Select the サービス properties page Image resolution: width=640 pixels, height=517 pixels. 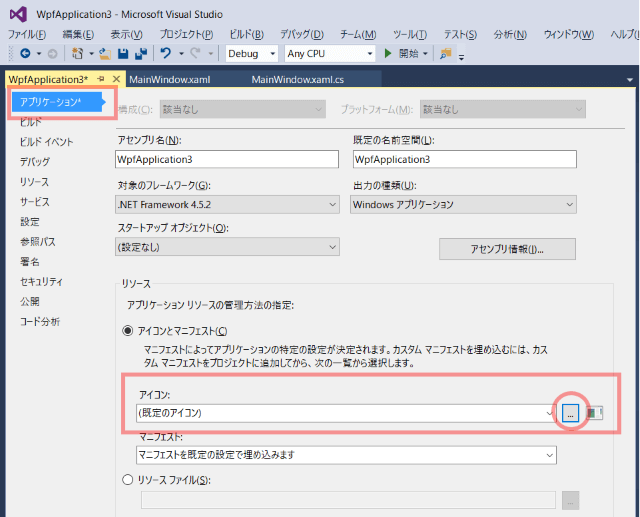tap(35, 202)
